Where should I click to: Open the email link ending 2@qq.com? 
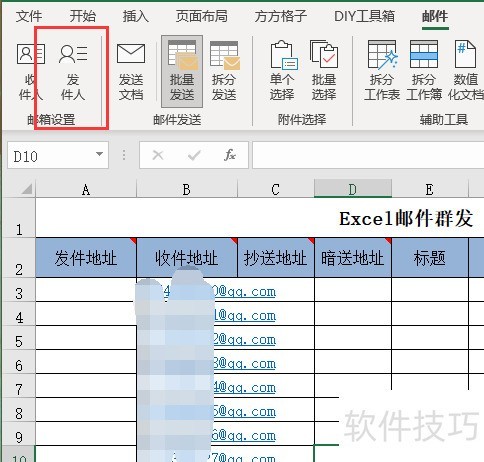point(245,340)
